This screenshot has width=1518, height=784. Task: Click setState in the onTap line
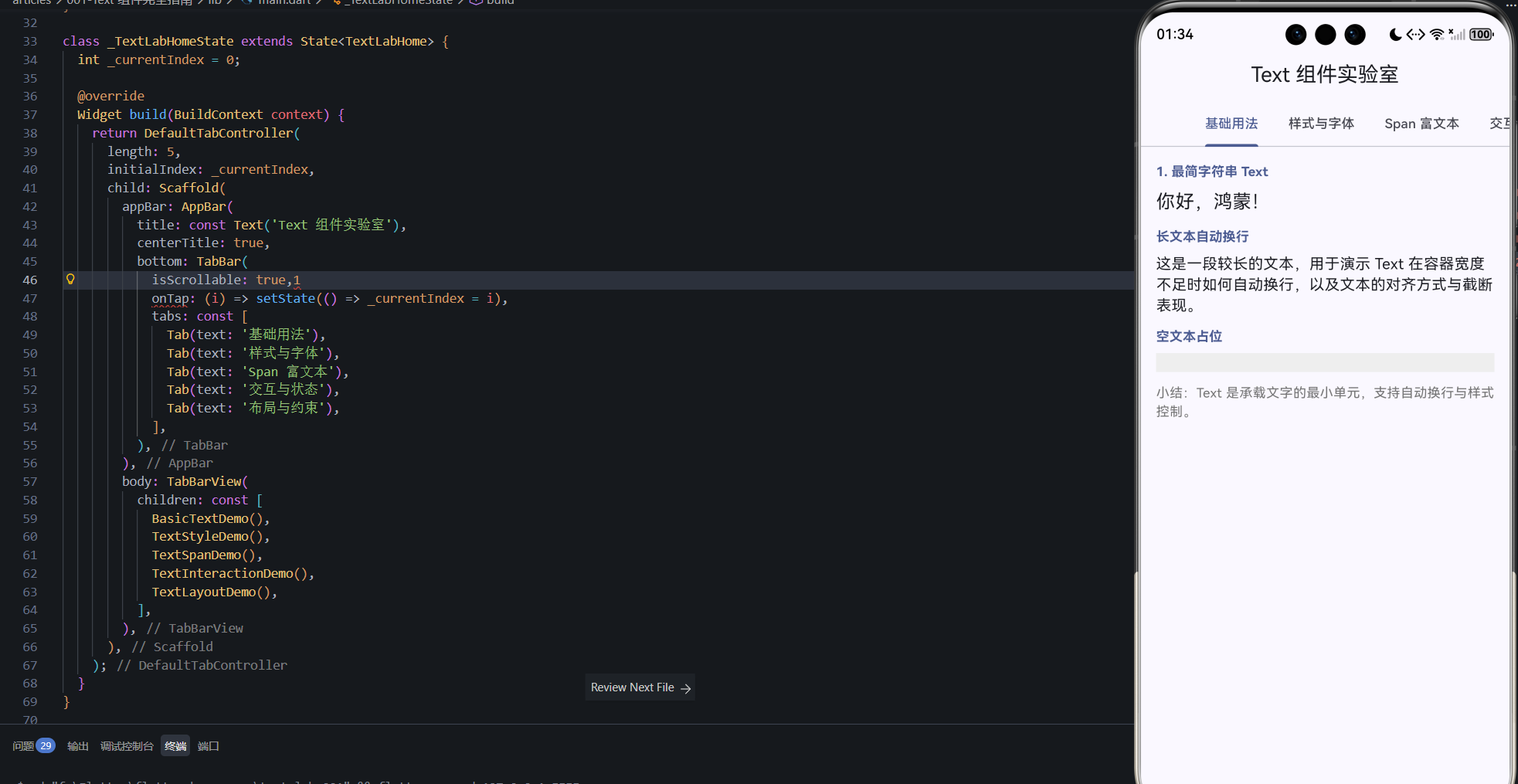pyautogui.click(x=286, y=298)
